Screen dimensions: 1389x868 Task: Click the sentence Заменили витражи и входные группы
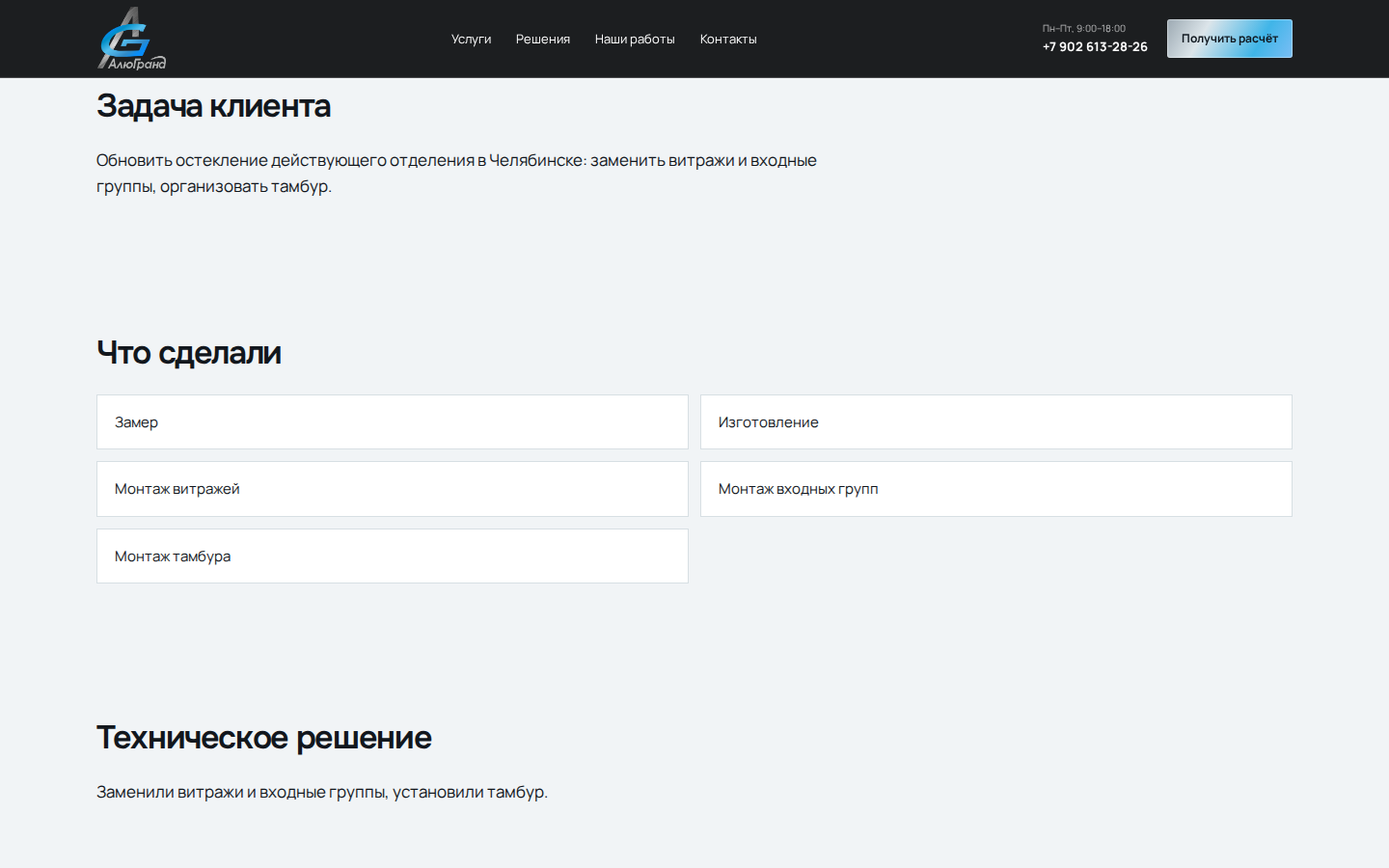point(322,792)
